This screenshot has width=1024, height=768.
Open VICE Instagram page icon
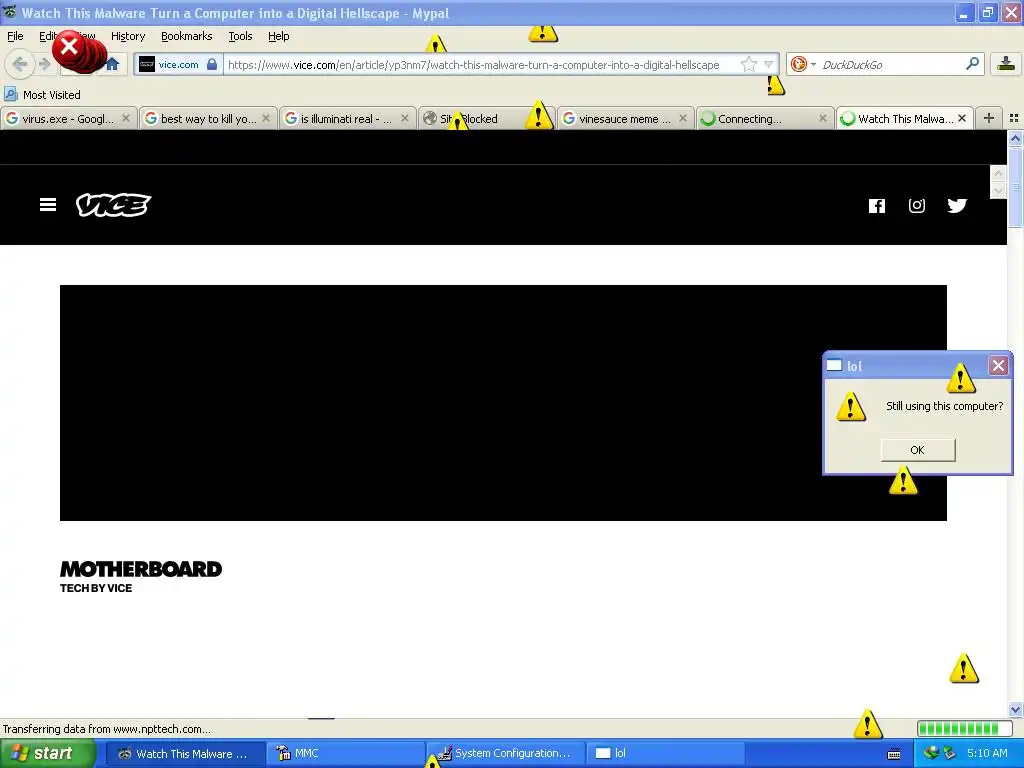[917, 206]
